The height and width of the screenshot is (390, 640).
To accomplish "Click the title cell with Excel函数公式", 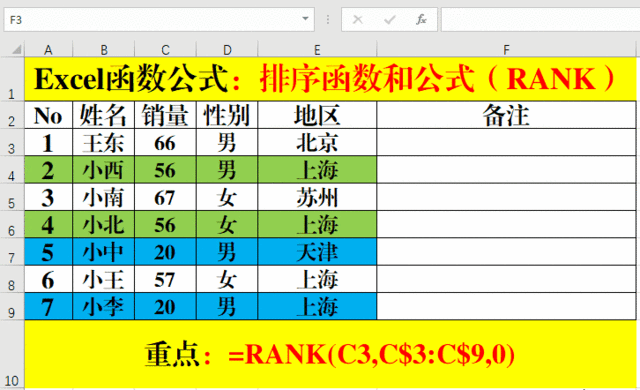I will click(330, 79).
